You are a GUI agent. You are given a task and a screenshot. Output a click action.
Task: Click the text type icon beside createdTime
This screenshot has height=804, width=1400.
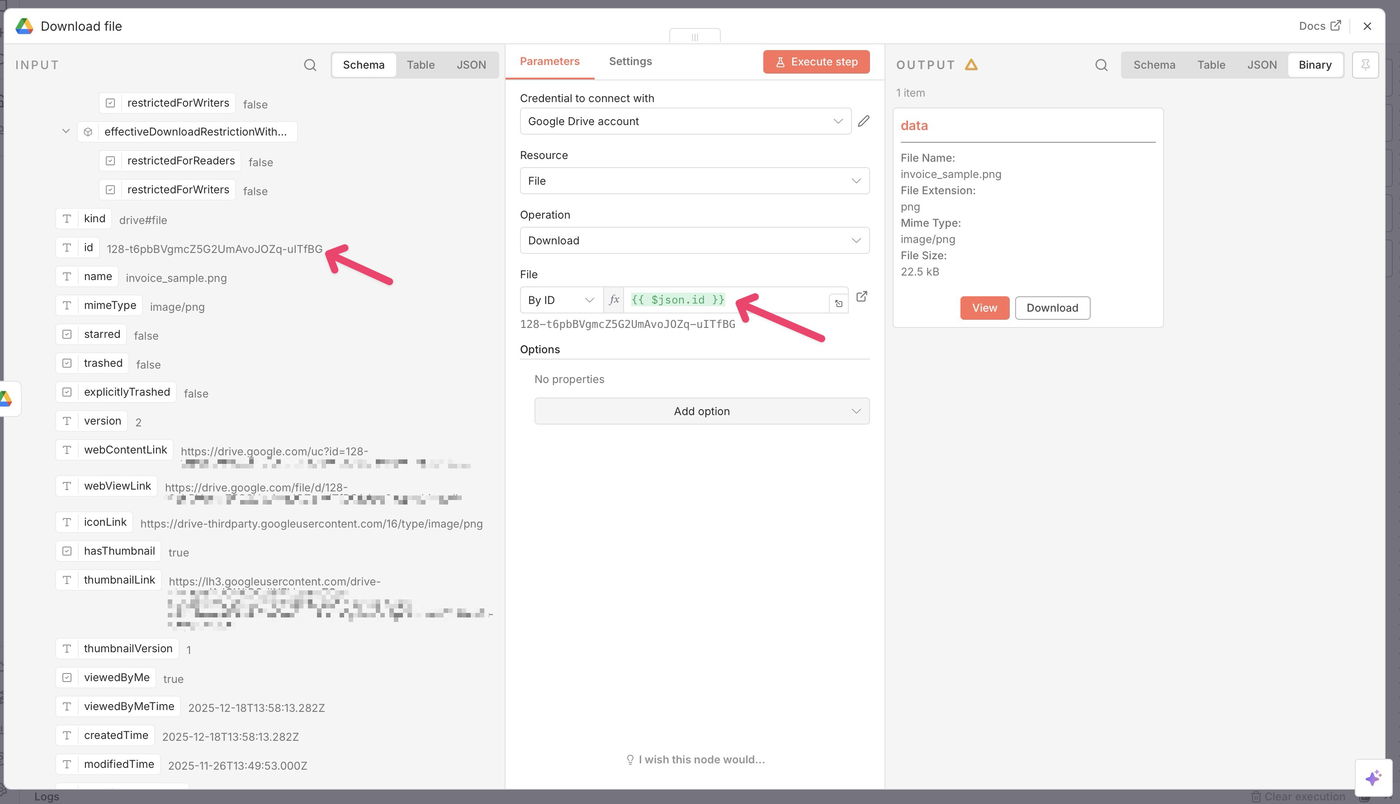67,736
